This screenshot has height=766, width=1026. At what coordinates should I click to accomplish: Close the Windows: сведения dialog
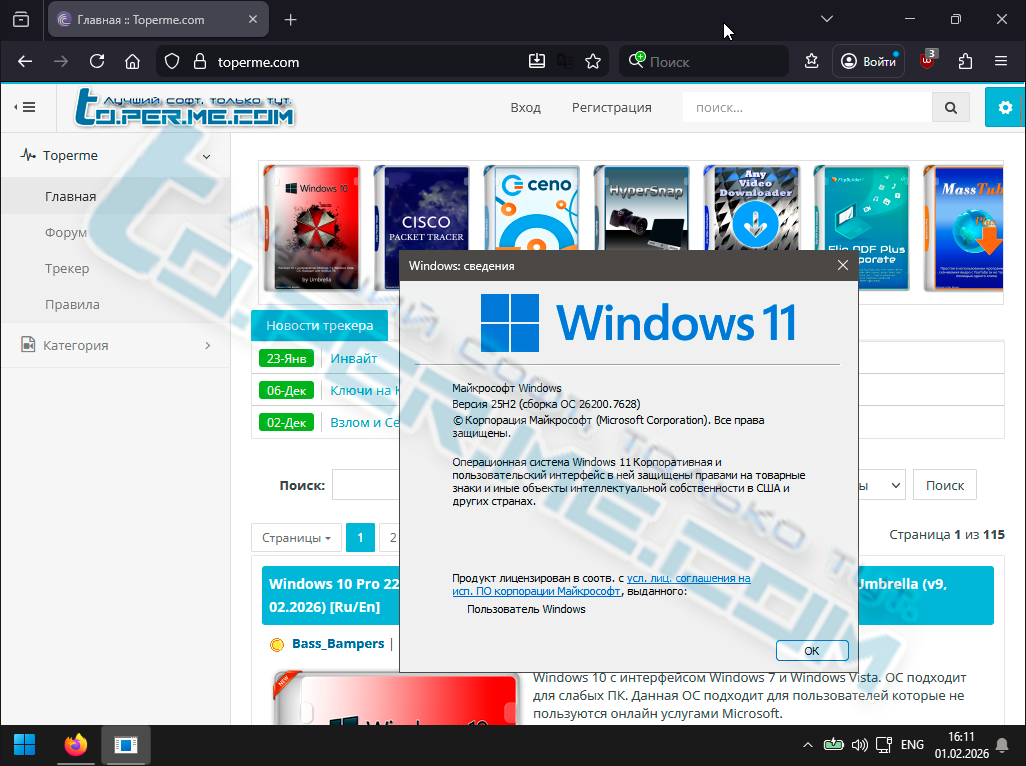pos(843,265)
